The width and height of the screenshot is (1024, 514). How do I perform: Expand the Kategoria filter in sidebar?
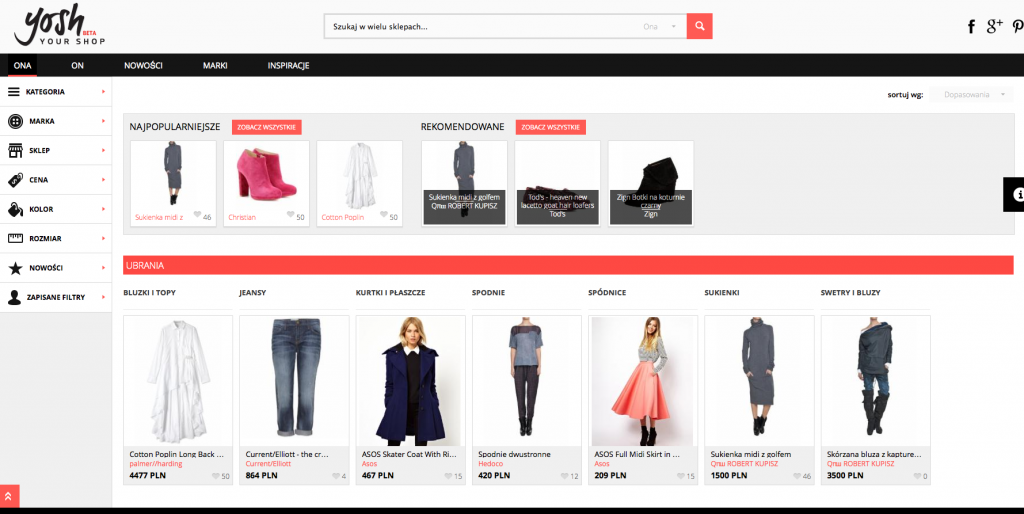pyautogui.click(x=55, y=92)
